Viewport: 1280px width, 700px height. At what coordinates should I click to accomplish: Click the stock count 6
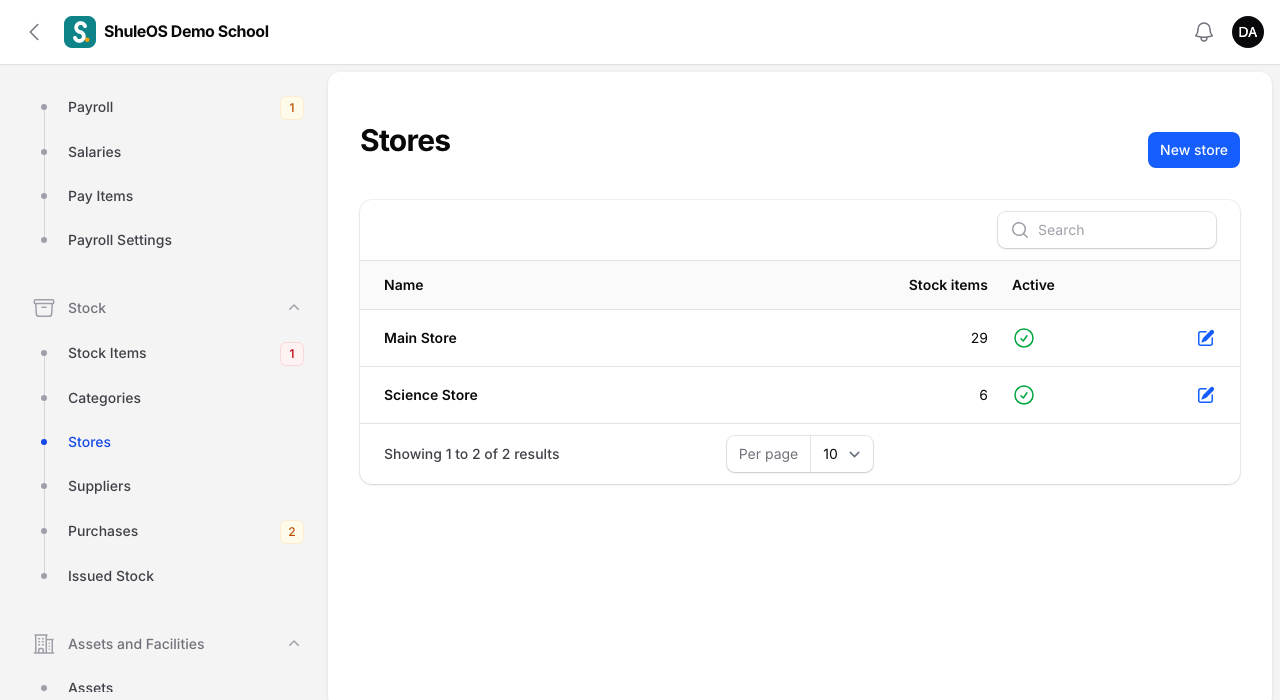983,395
